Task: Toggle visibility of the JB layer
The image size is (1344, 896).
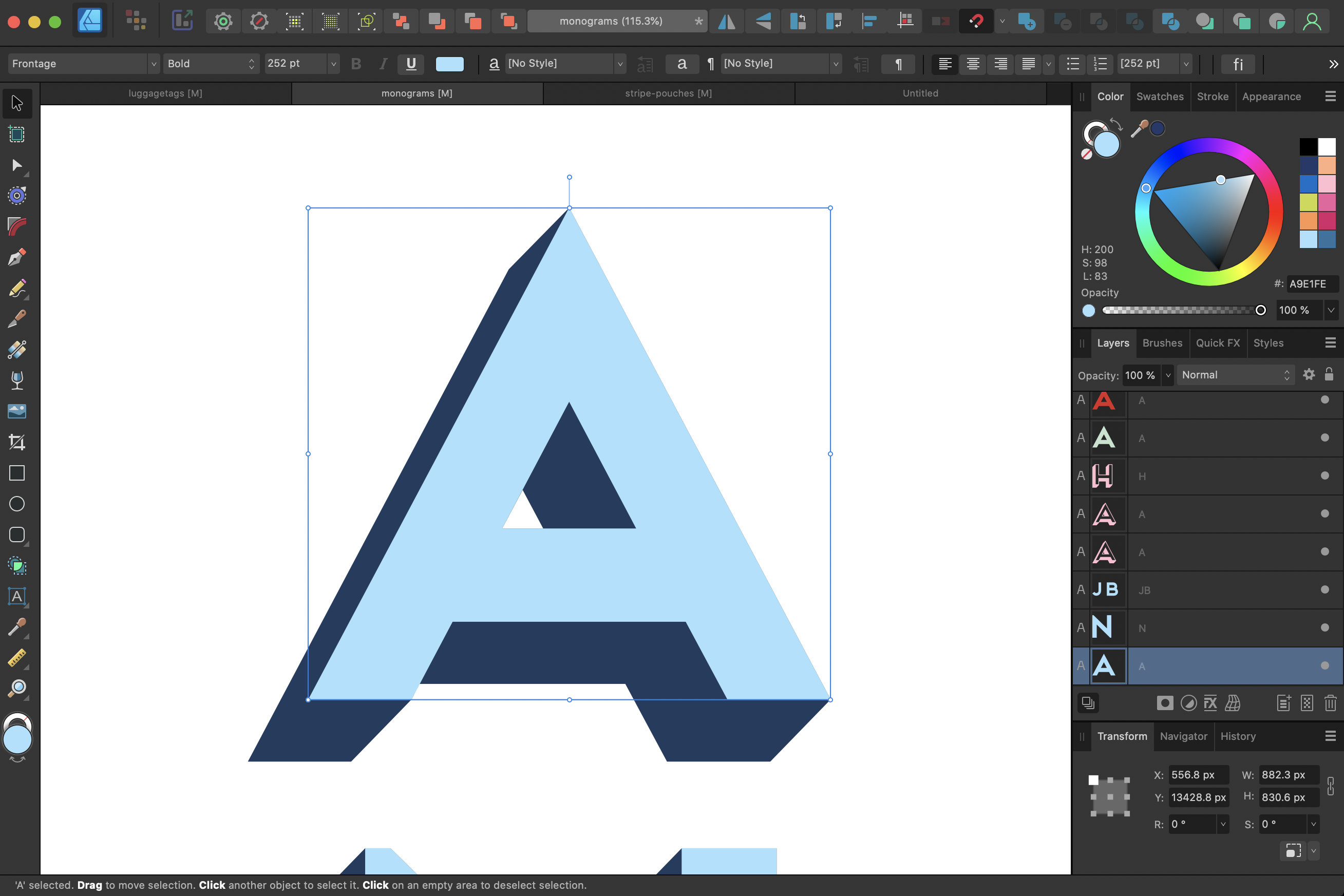Action: click(1324, 589)
